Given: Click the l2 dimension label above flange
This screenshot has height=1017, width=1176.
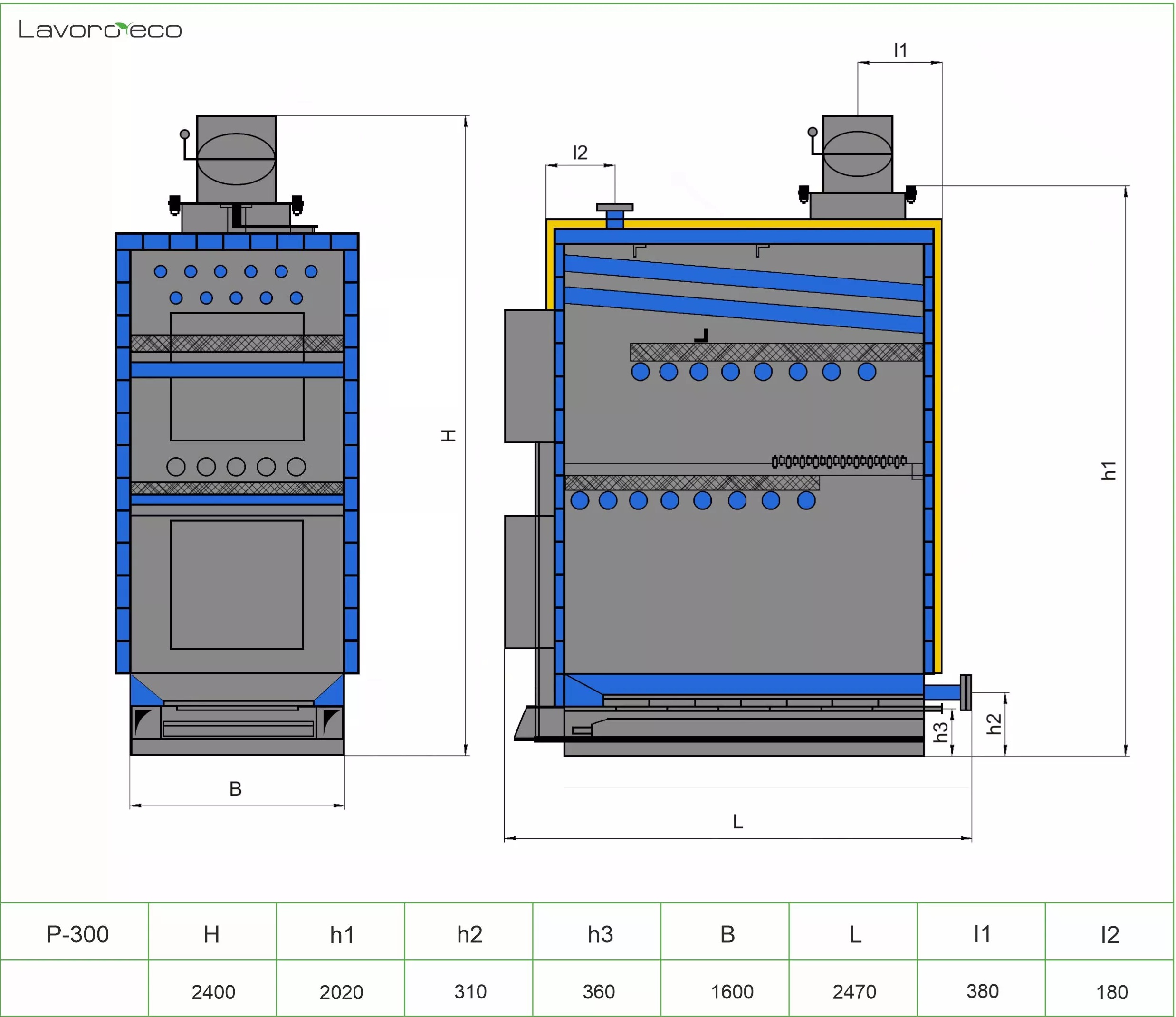Looking at the screenshot, I should [580, 153].
